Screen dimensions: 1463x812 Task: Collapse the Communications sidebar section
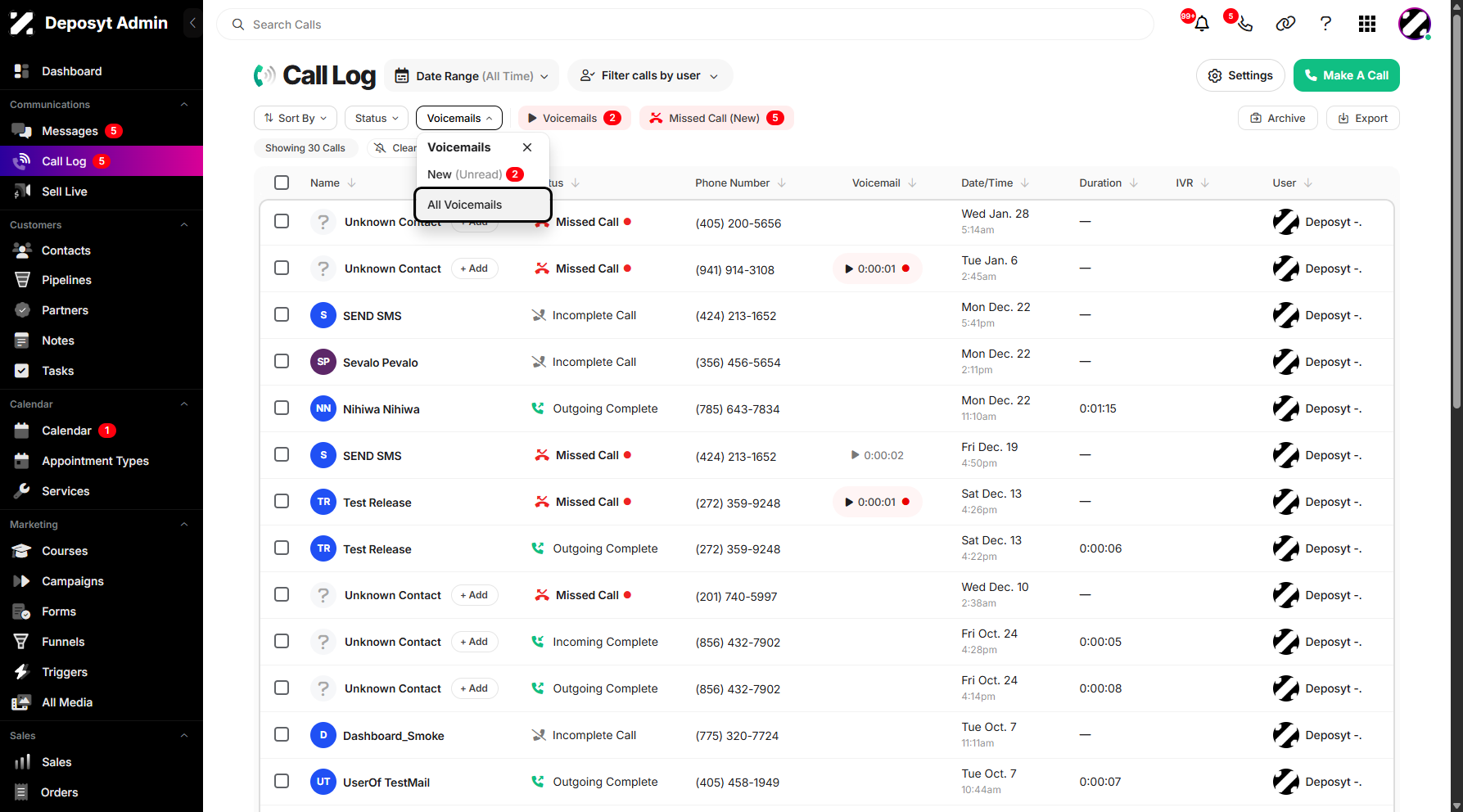[184, 105]
